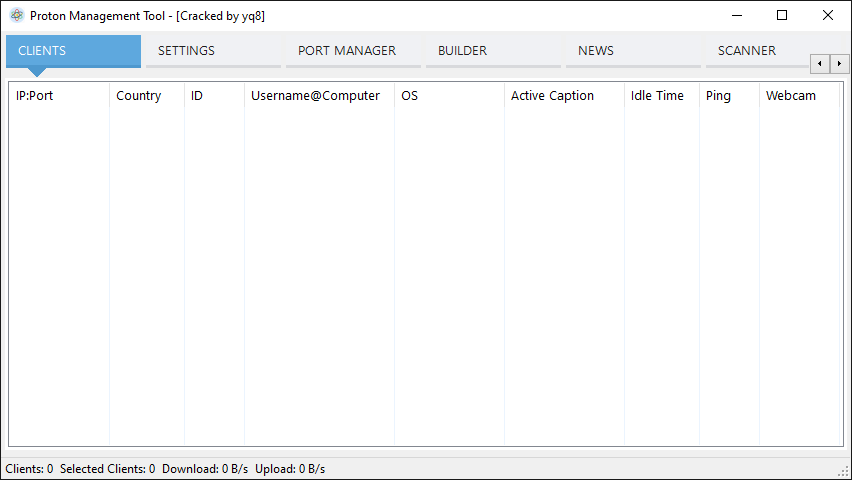Select the Builder tab

462,51
